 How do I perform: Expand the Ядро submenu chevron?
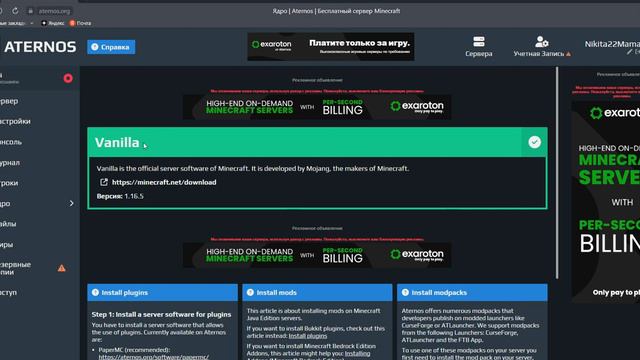[71, 203]
